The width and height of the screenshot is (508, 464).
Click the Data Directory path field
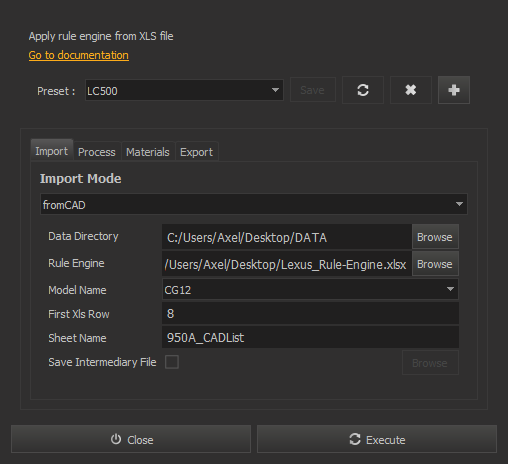click(x=287, y=237)
